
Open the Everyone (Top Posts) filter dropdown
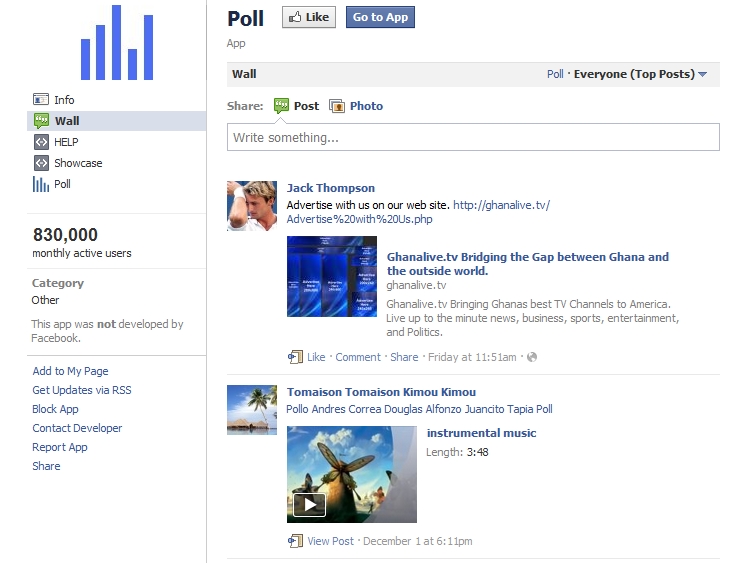point(640,74)
